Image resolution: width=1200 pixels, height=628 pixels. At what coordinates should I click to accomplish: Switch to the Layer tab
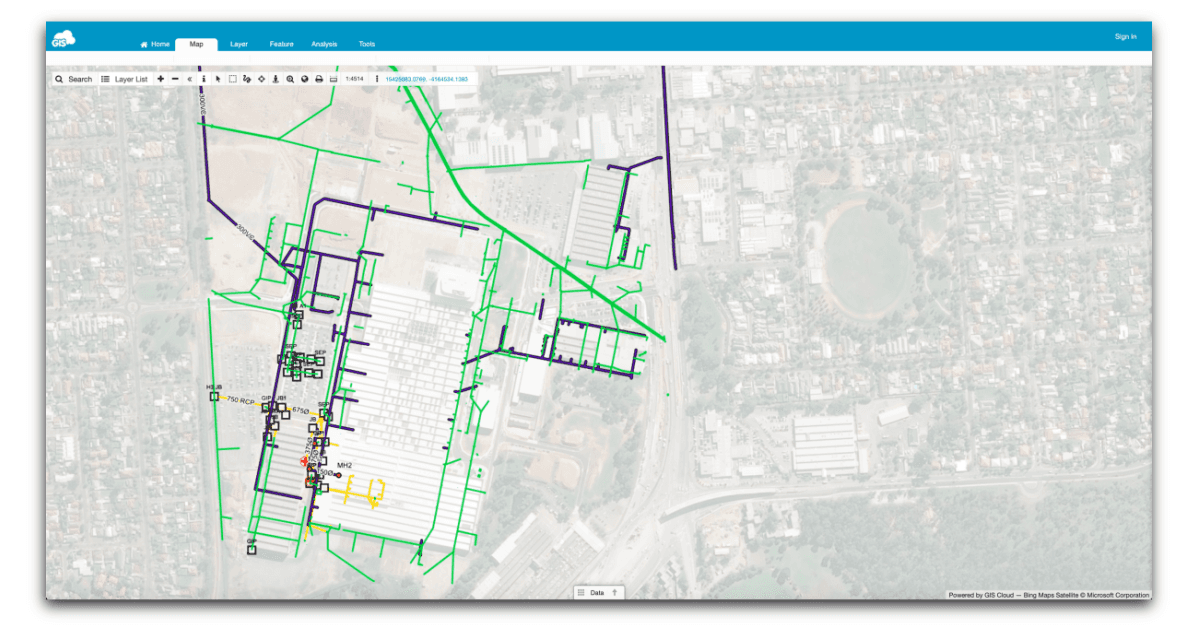click(x=239, y=44)
